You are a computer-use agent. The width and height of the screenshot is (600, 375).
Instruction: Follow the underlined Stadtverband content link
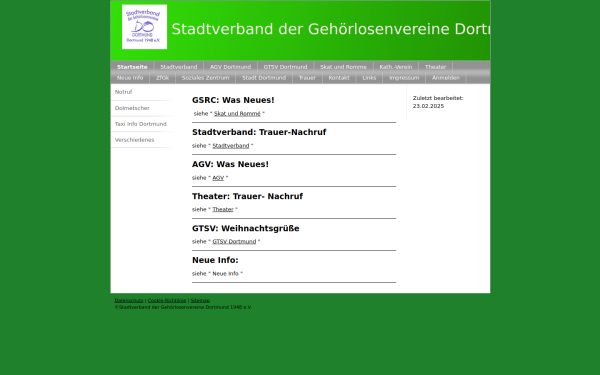click(x=231, y=146)
